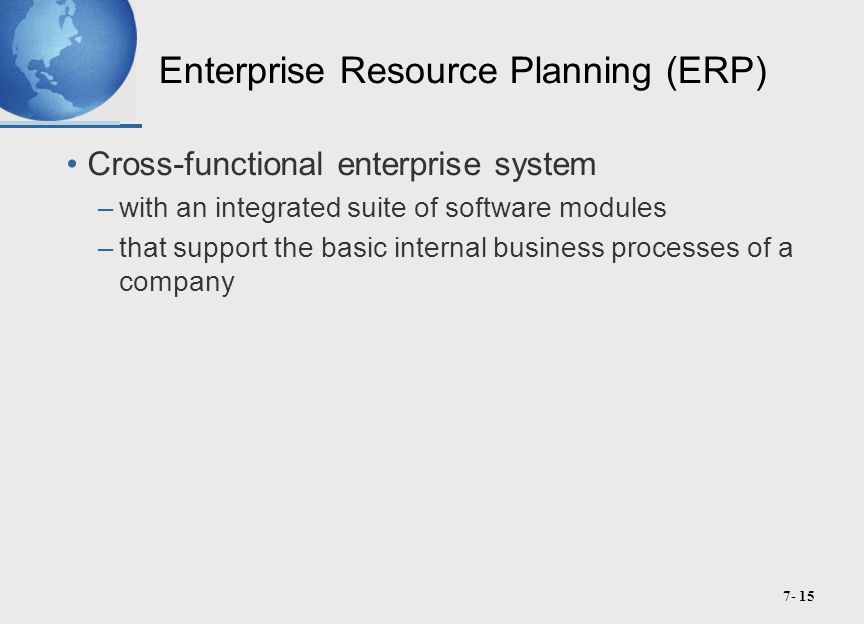Click the blue bullet dot marker
The width and height of the screenshot is (864, 624).
click(x=72, y=164)
